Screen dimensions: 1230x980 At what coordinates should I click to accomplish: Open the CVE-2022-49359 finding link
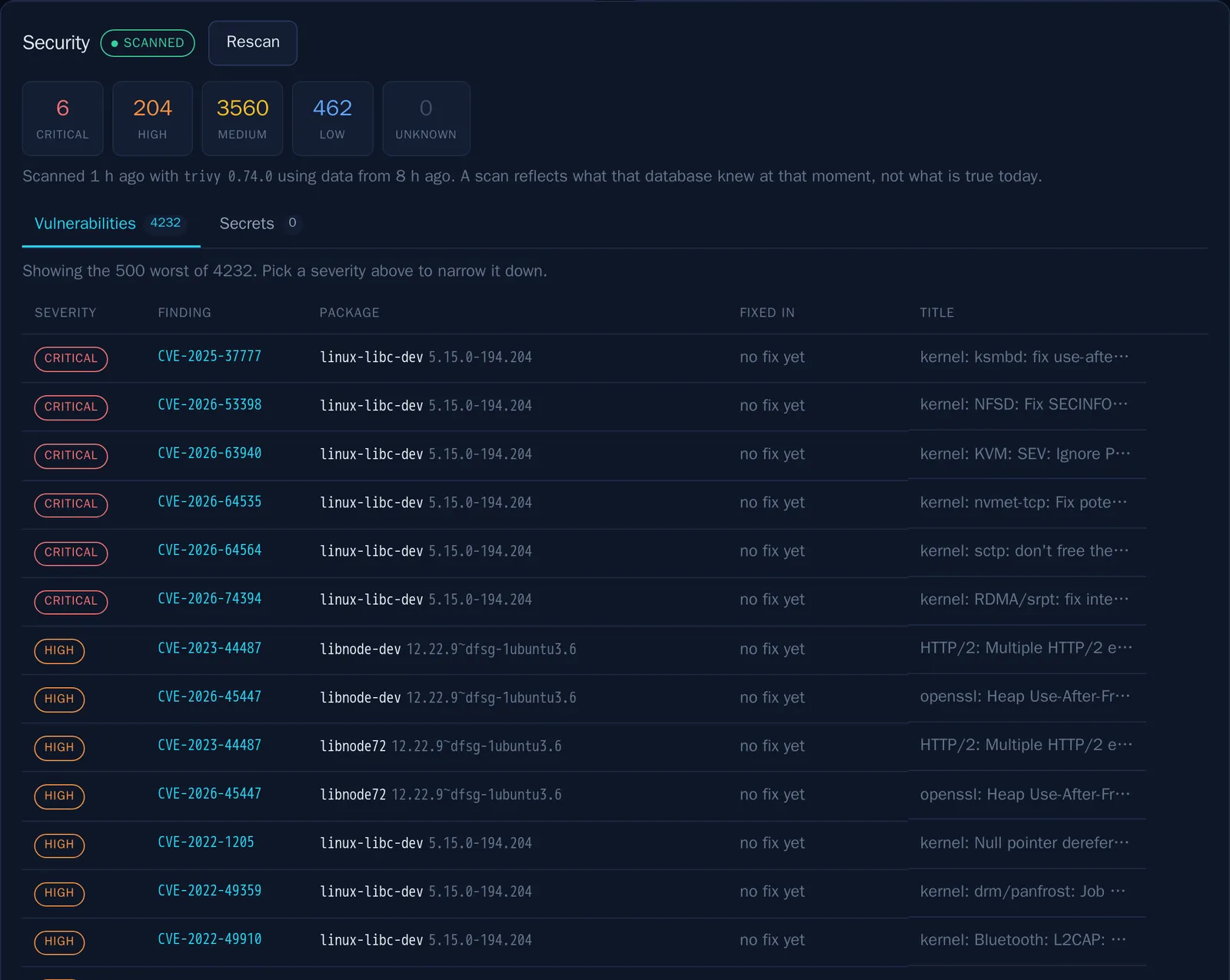(x=209, y=890)
